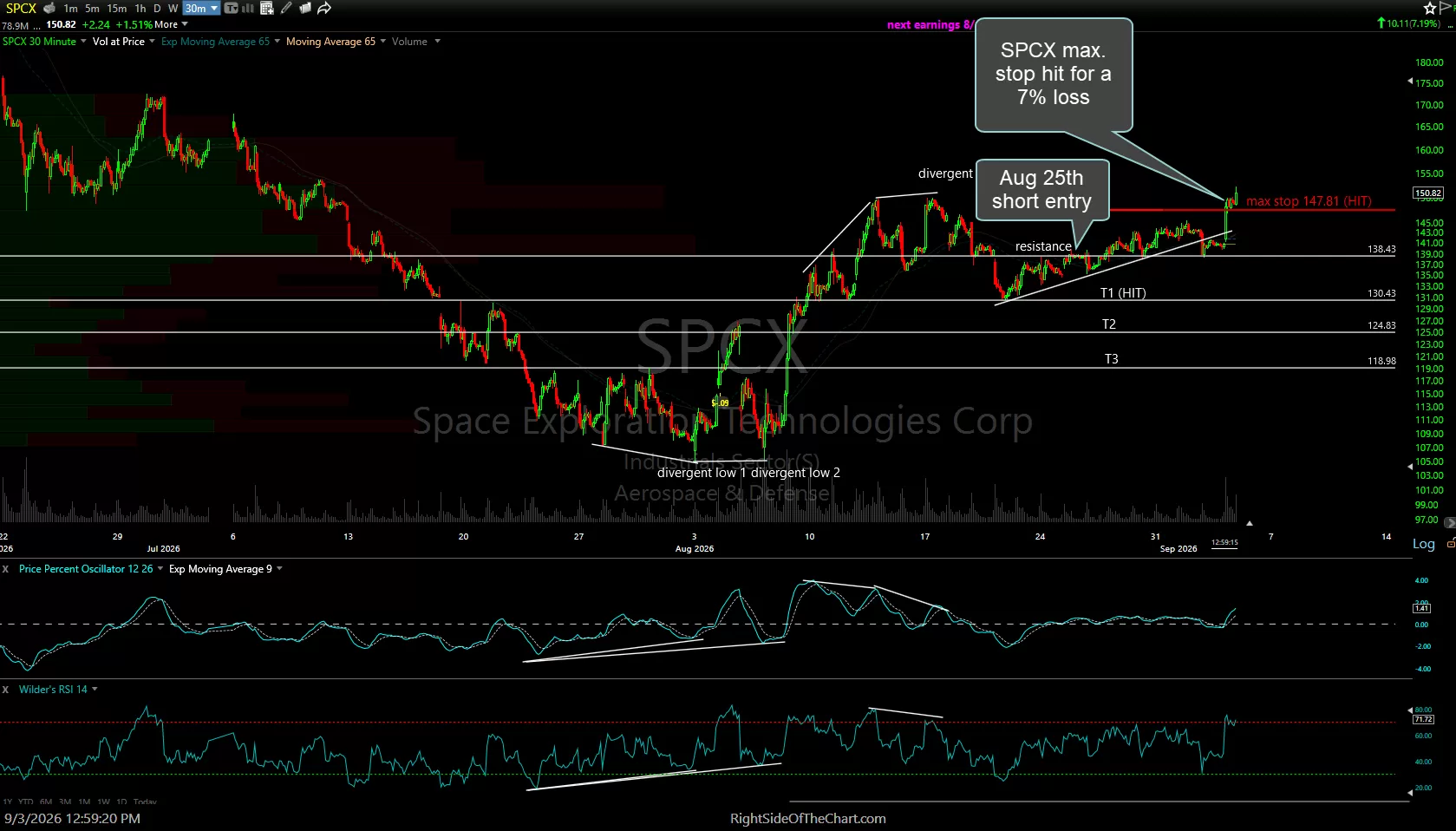Click the 130.43 price level label
Image resolution: width=1456 pixels, height=831 pixels.
[x=1381, y=293]
